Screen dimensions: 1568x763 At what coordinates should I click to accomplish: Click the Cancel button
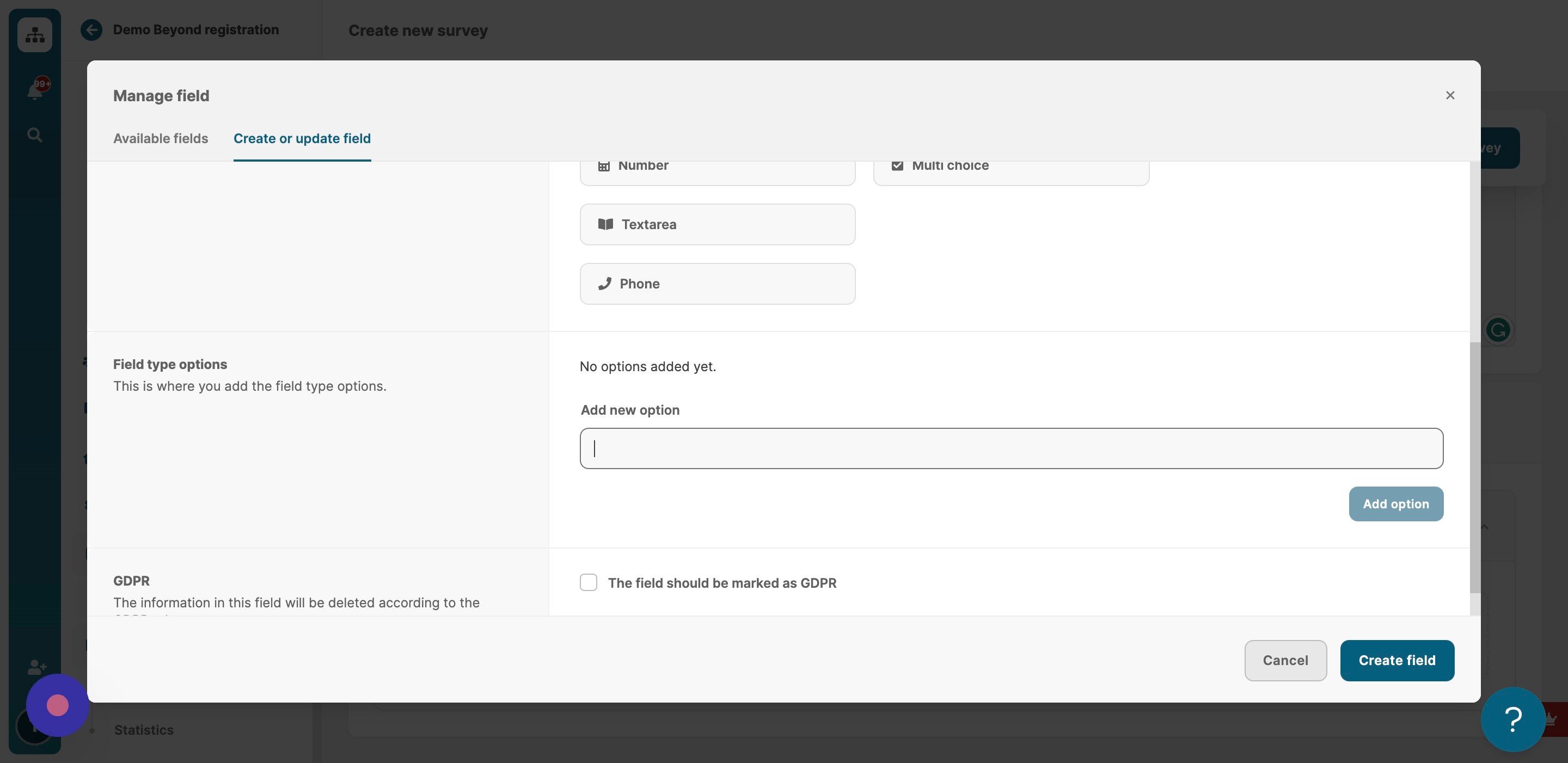coord(1285,660)
